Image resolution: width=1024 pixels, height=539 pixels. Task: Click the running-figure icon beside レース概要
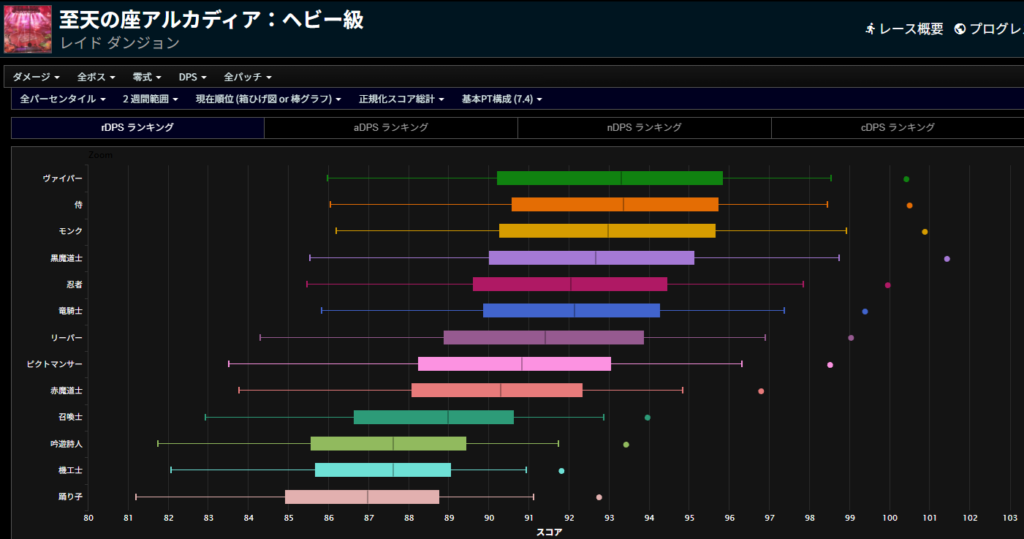coord(870,29)
